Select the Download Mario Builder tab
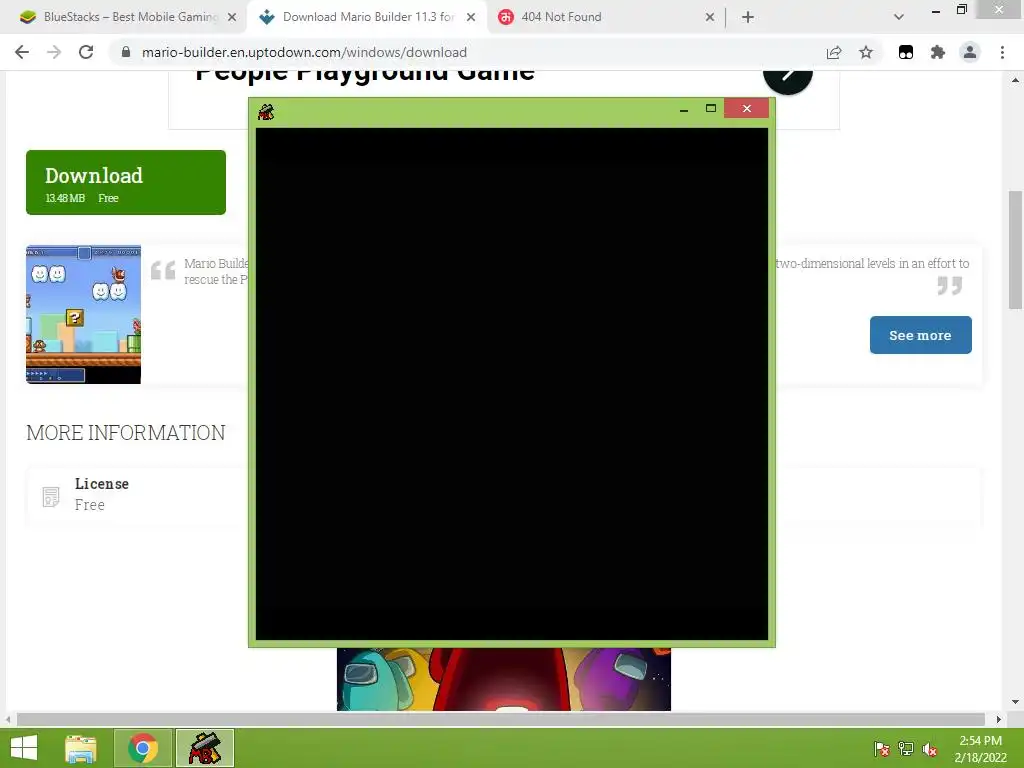The height and width of the screenshot is (768, 1024). 367,17
